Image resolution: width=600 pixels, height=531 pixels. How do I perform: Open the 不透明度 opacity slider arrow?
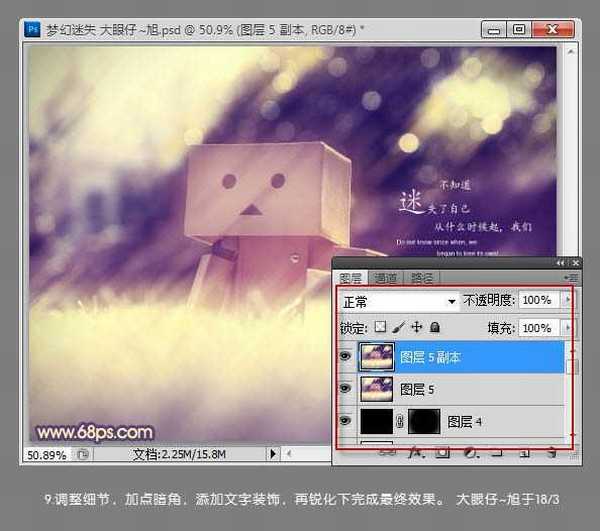tap(568, 300)
